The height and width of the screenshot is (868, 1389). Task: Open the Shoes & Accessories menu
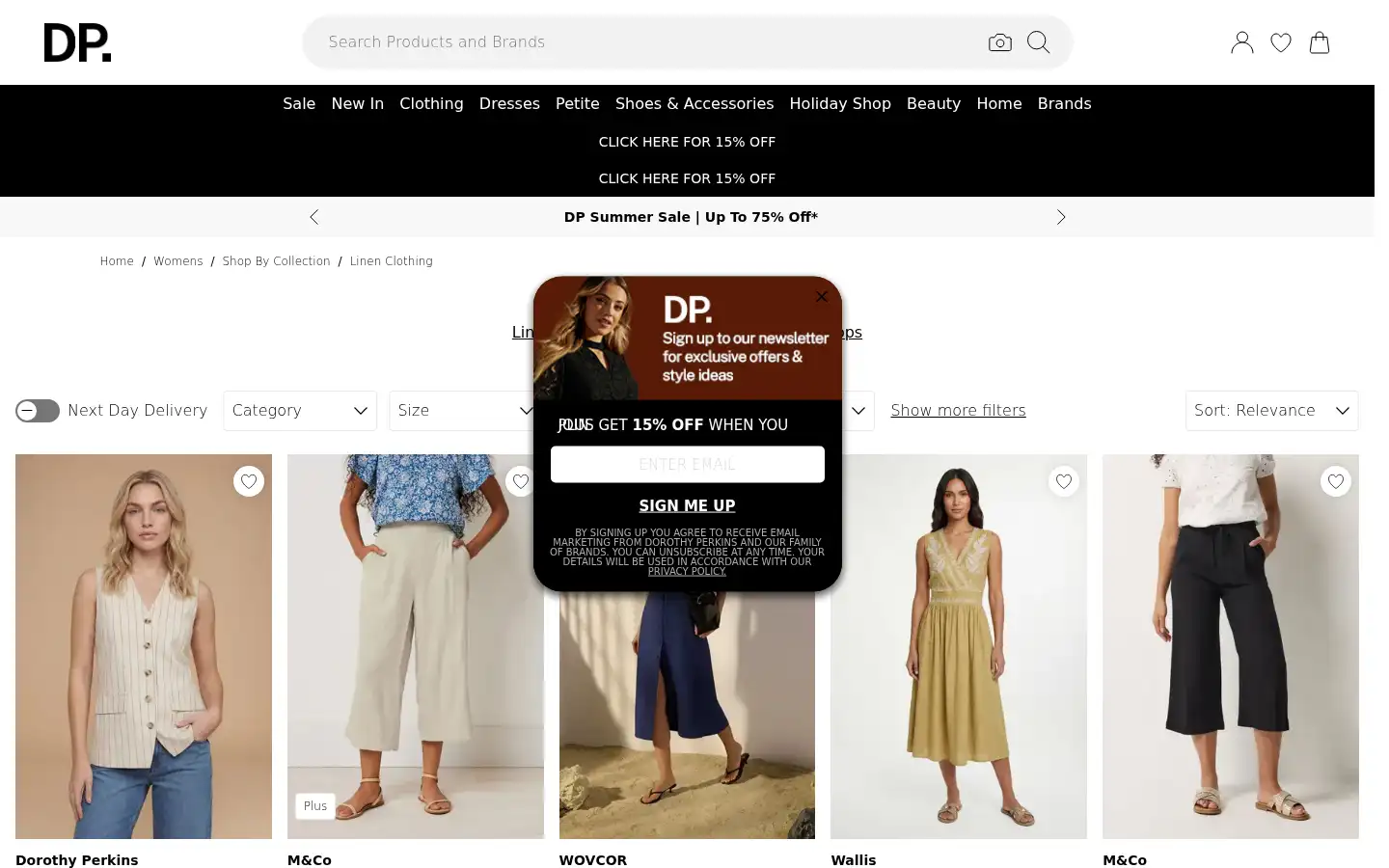coord(694,103)
